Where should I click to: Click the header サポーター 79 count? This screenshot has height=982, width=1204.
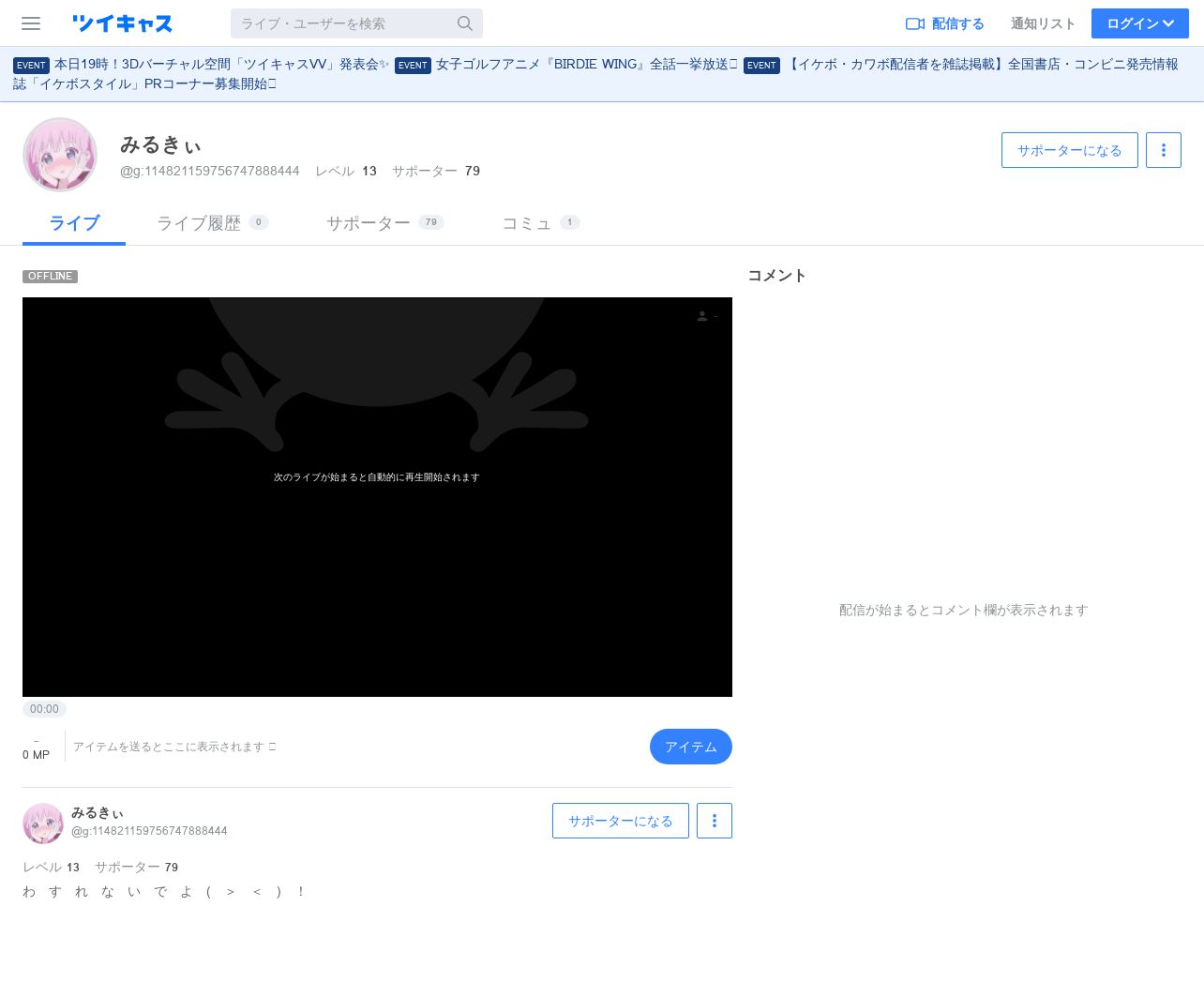436,172
